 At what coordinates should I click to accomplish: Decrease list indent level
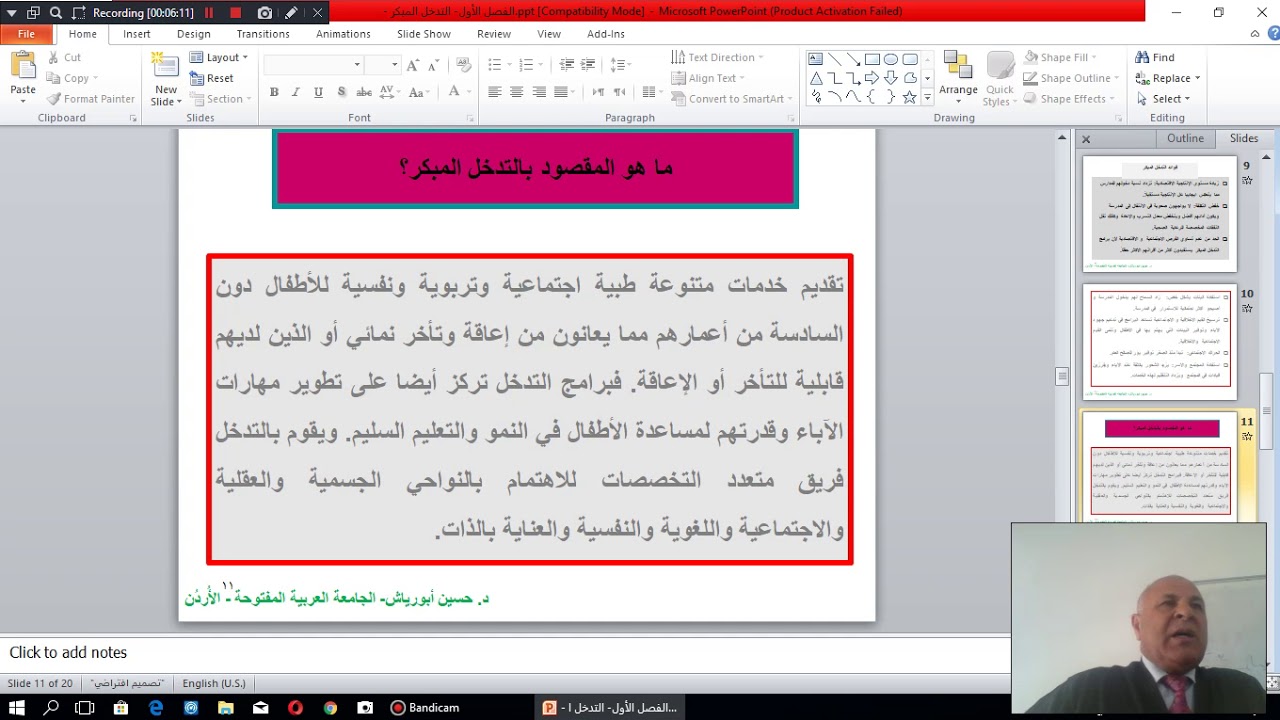point(567,65)
